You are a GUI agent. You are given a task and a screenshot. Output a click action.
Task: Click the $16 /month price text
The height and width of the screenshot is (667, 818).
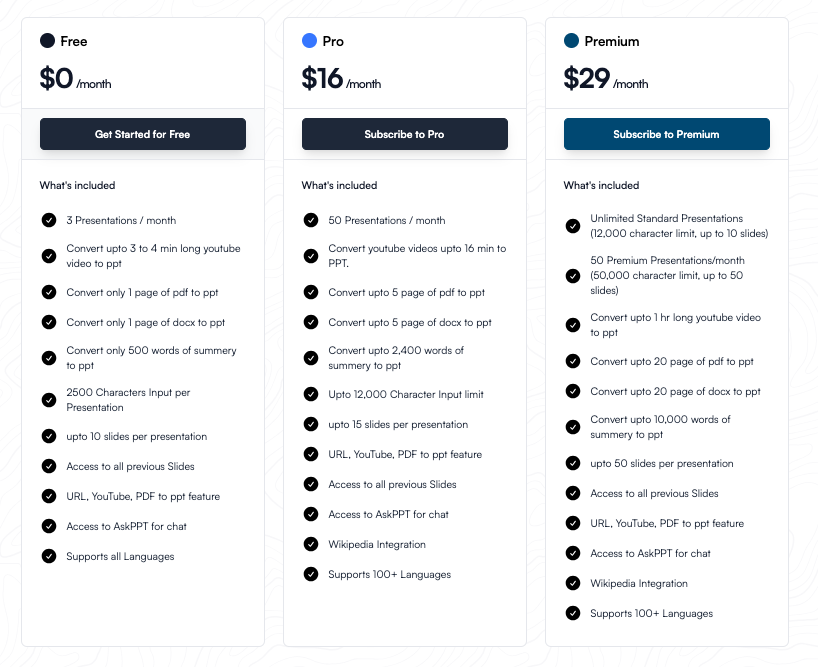click(x=339, y=79)
